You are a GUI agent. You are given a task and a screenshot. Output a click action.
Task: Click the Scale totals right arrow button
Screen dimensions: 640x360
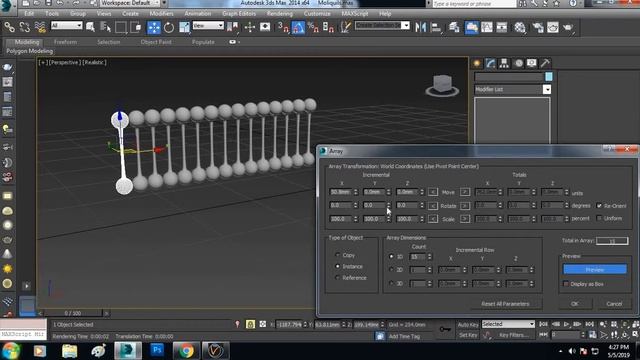(x=464, y=219)
